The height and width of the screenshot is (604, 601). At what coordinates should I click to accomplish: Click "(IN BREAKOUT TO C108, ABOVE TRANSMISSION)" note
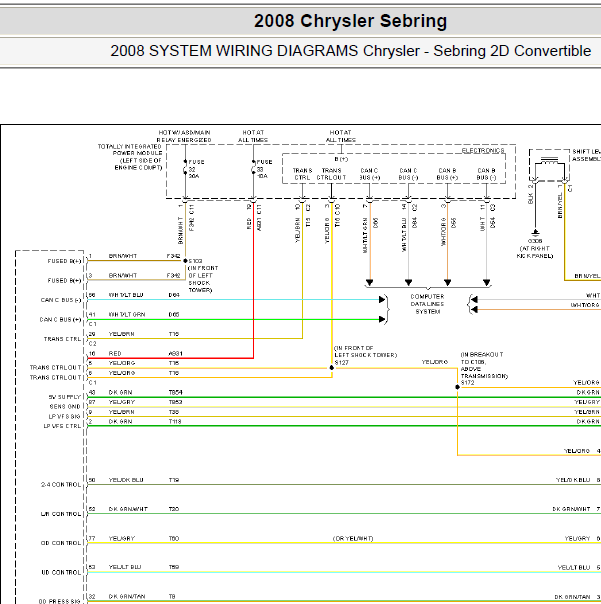484,365
